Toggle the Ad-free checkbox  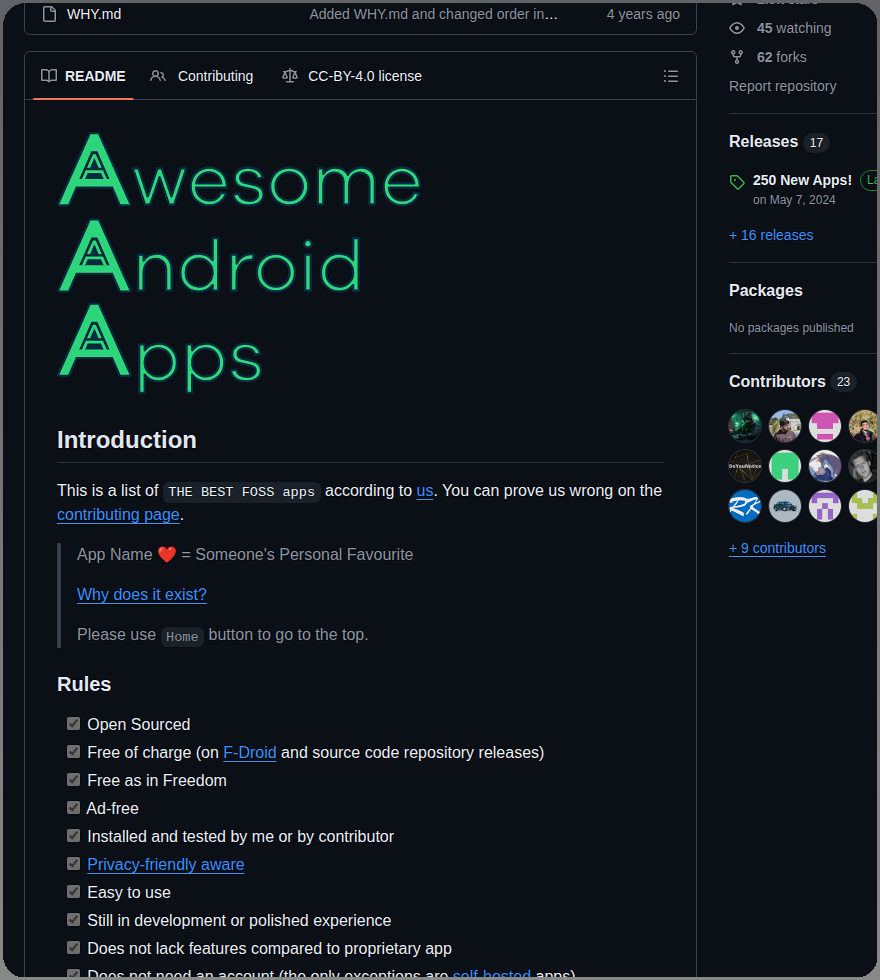click(x=74, y=808)
